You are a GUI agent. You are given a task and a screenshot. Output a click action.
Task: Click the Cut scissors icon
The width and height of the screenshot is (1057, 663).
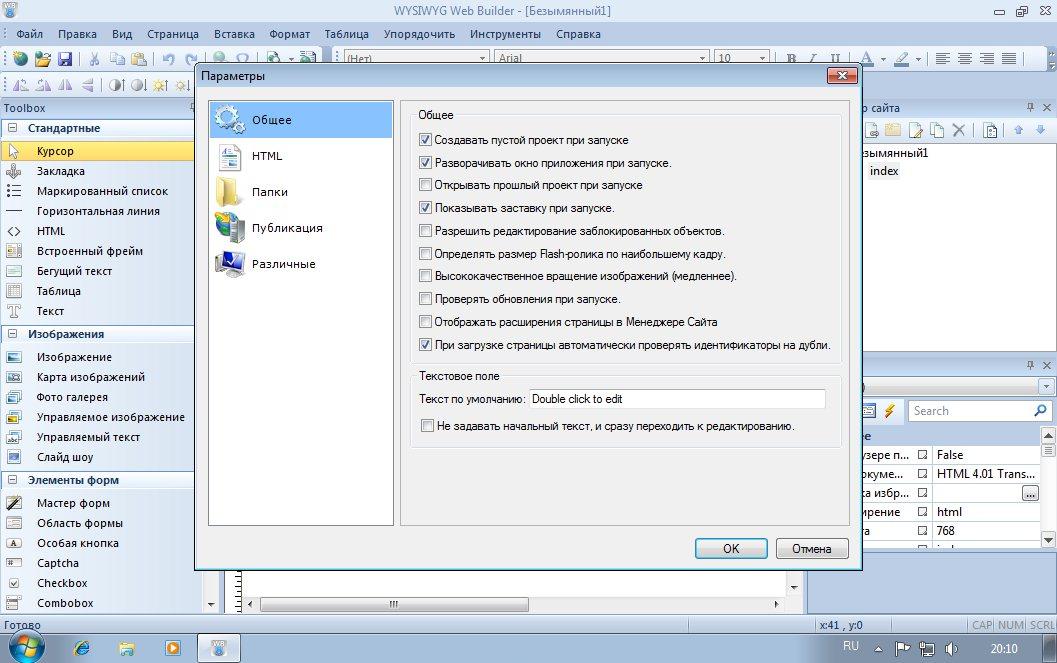point(94,59)
